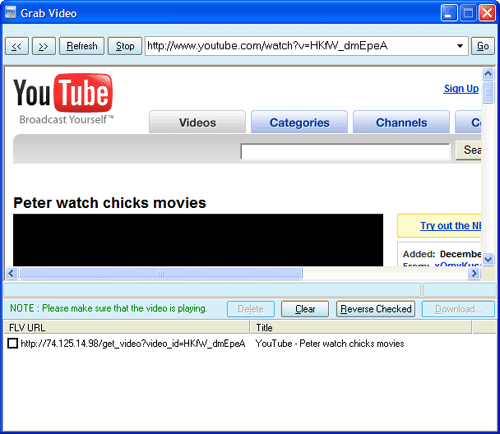The width and height of the screenshot is (500, 434).
Task: Select 'YouTube - Peter watch chicks movies' title cell
Action: 330,343
